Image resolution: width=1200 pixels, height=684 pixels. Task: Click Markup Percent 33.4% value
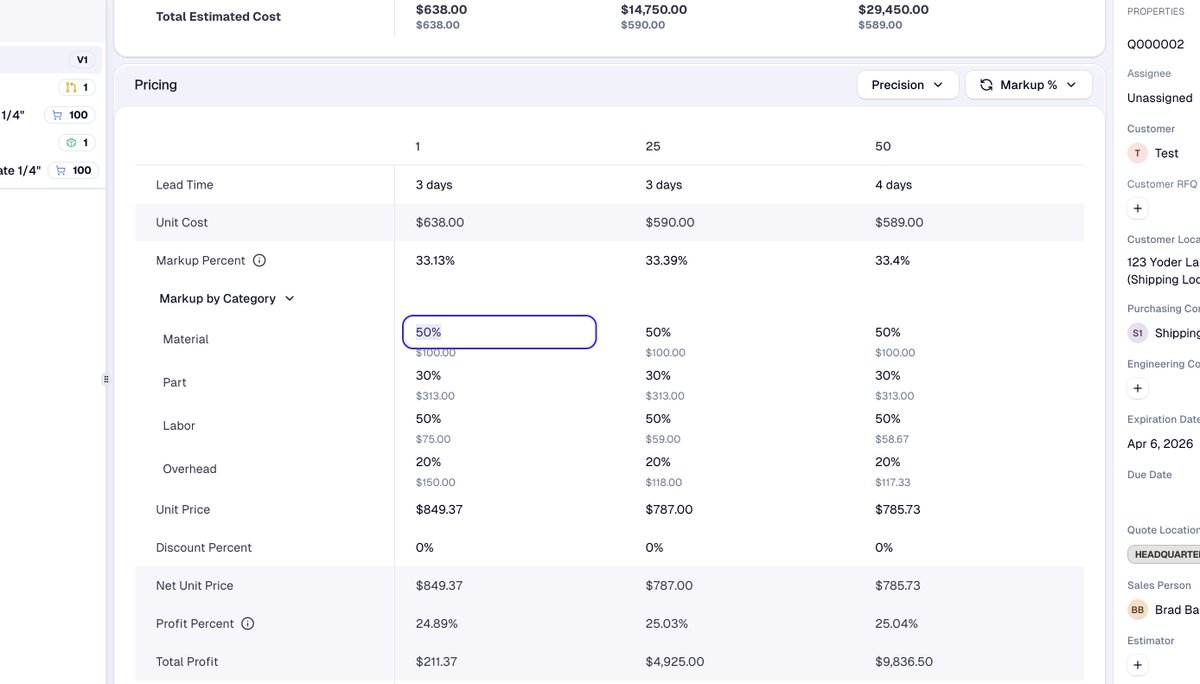click(x=892, y=261)
